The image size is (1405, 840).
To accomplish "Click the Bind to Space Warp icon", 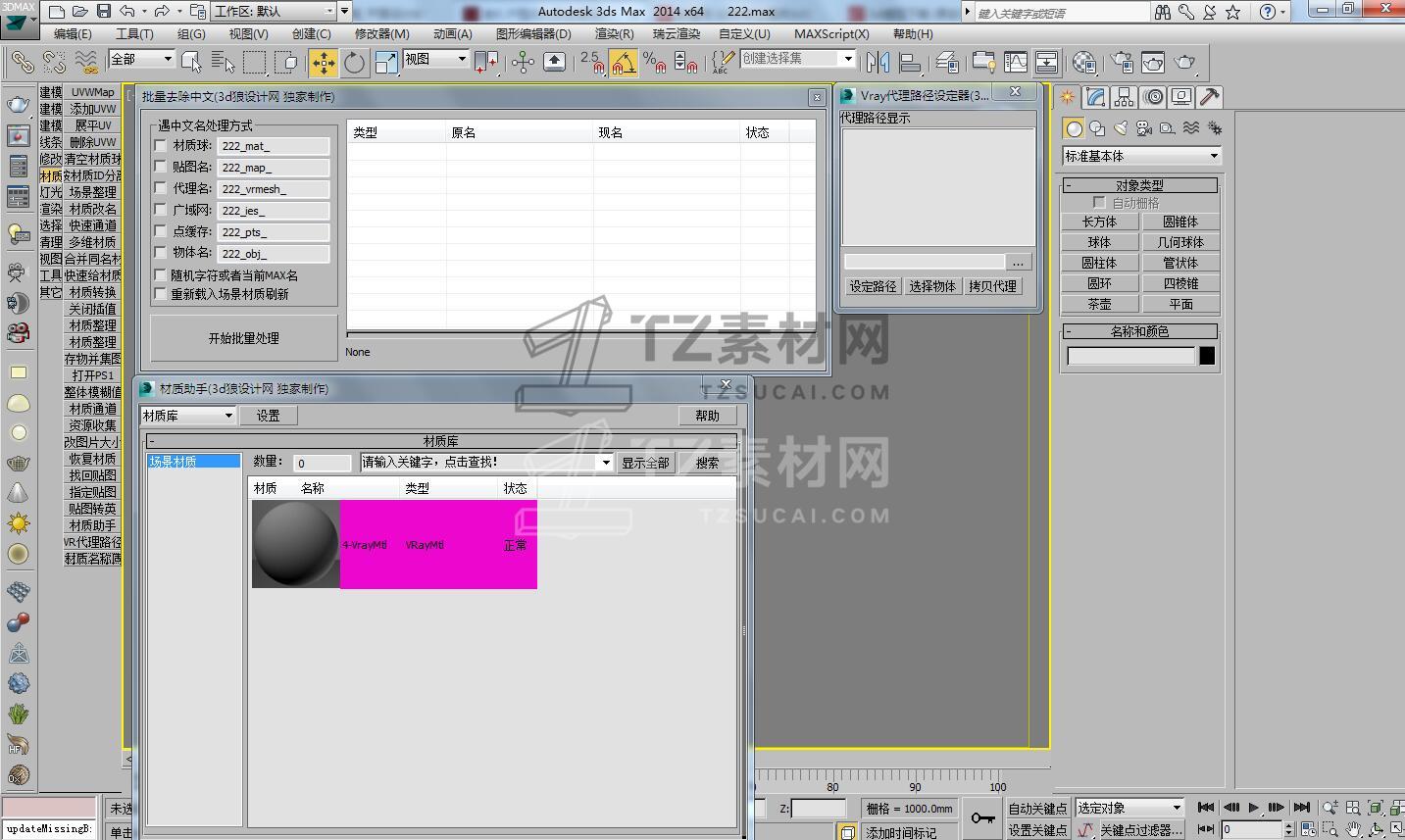I will click(86, 63).
